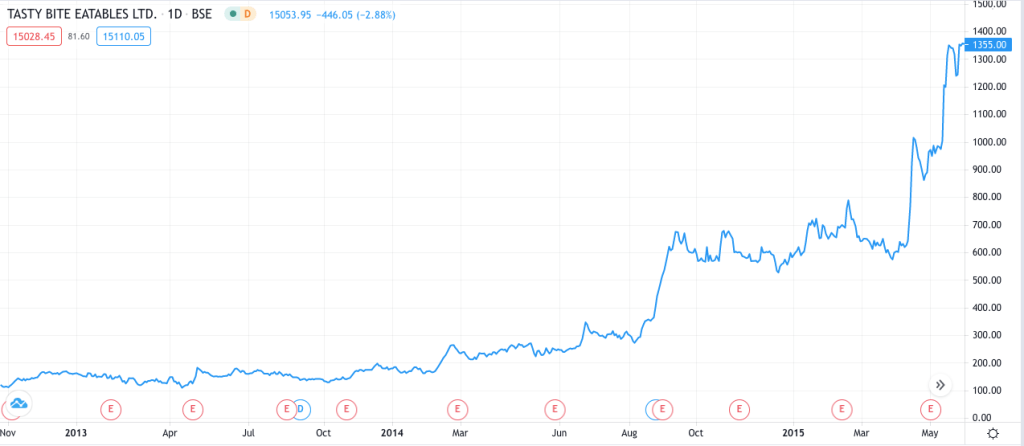Click the 2014 label on time axis
Screen dimensions: 1024x446
392,433
